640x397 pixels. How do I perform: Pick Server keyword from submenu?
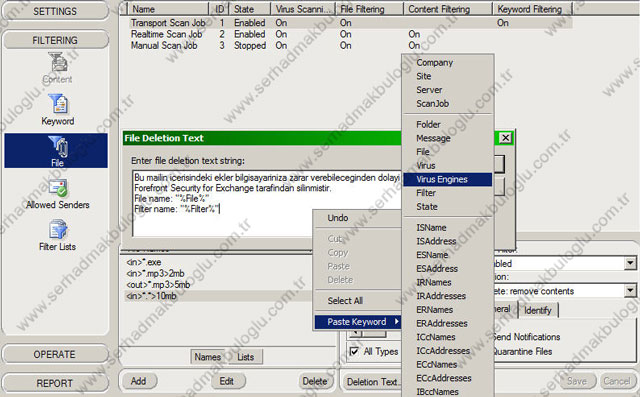[447, 90]
